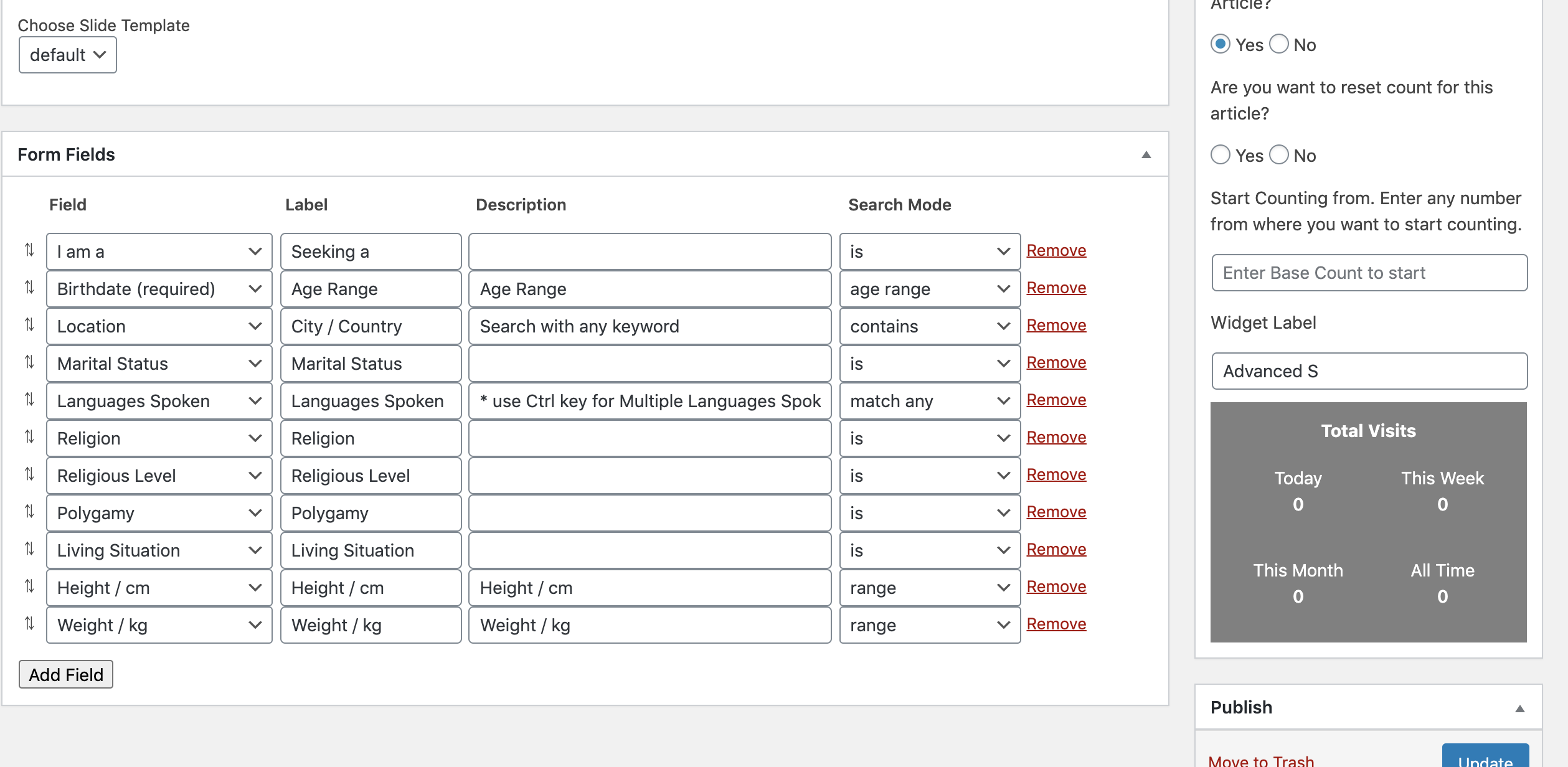
Task: Open the 'age range' search mode dropdown
Action: click(930, 289)
